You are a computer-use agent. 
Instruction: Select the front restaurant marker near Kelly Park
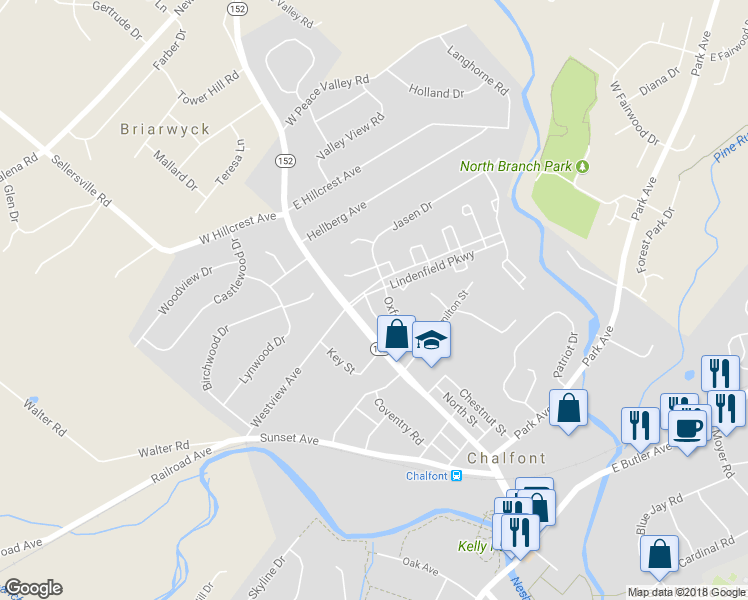tap(520, 536)
